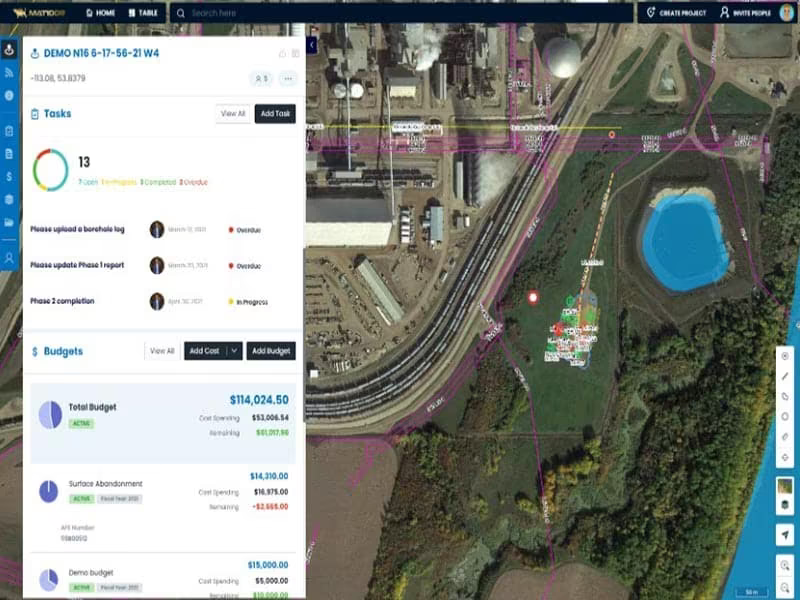Screen dimensions: 800x600
Task: Select the circle drawing tool on map
Action: (x=785, y=416)
